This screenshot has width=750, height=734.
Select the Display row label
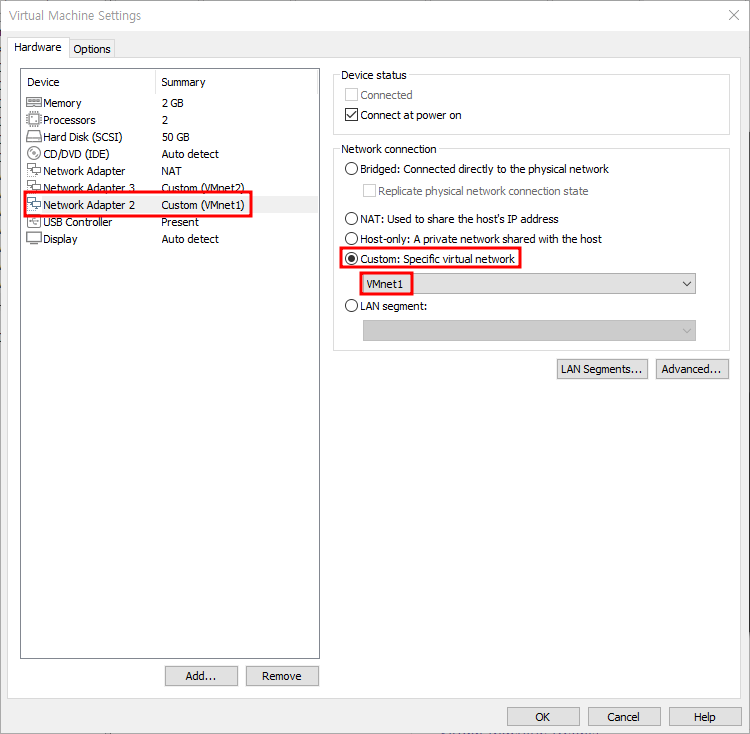point(60,239)
